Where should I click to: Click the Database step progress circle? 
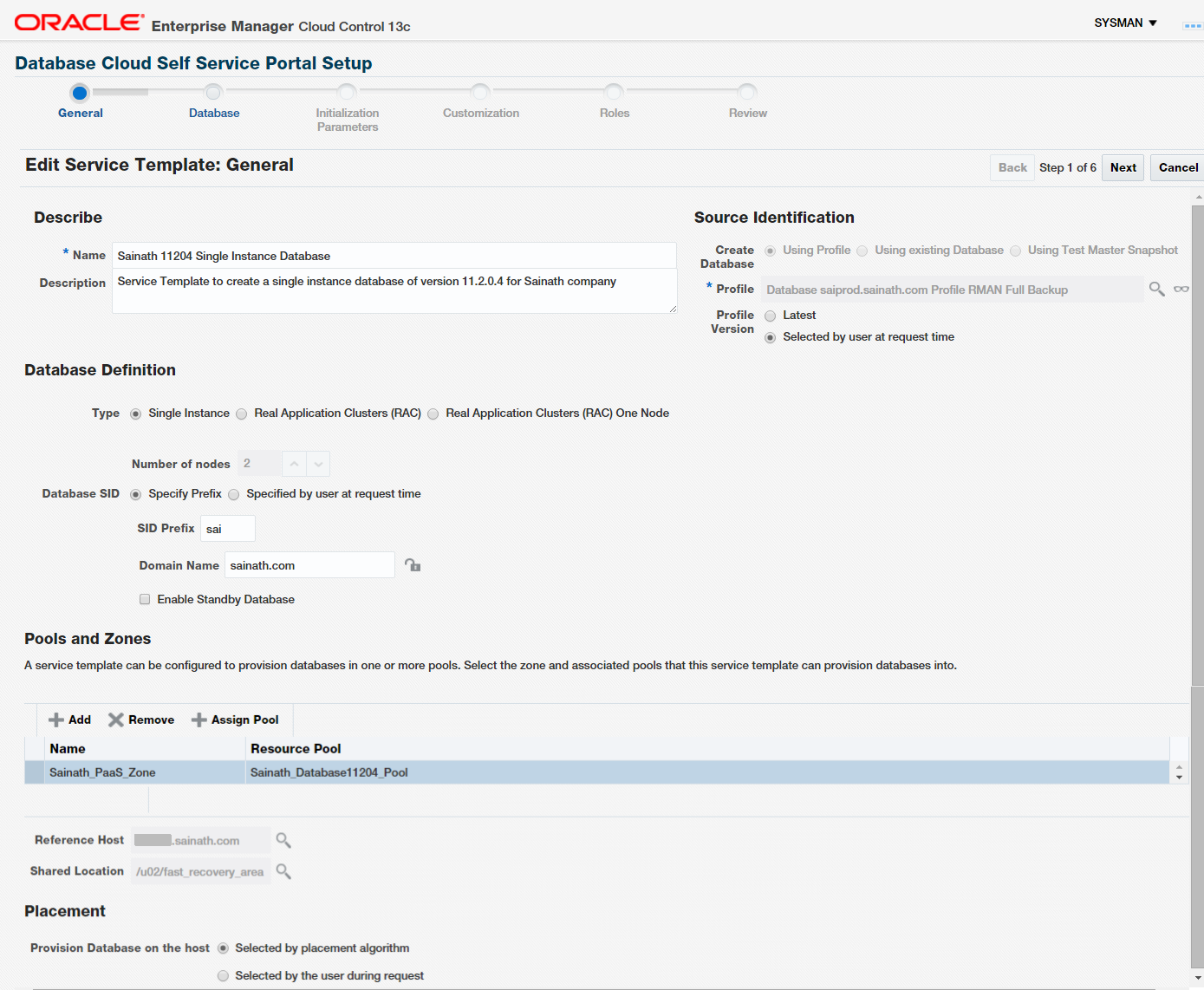(213, 92)
